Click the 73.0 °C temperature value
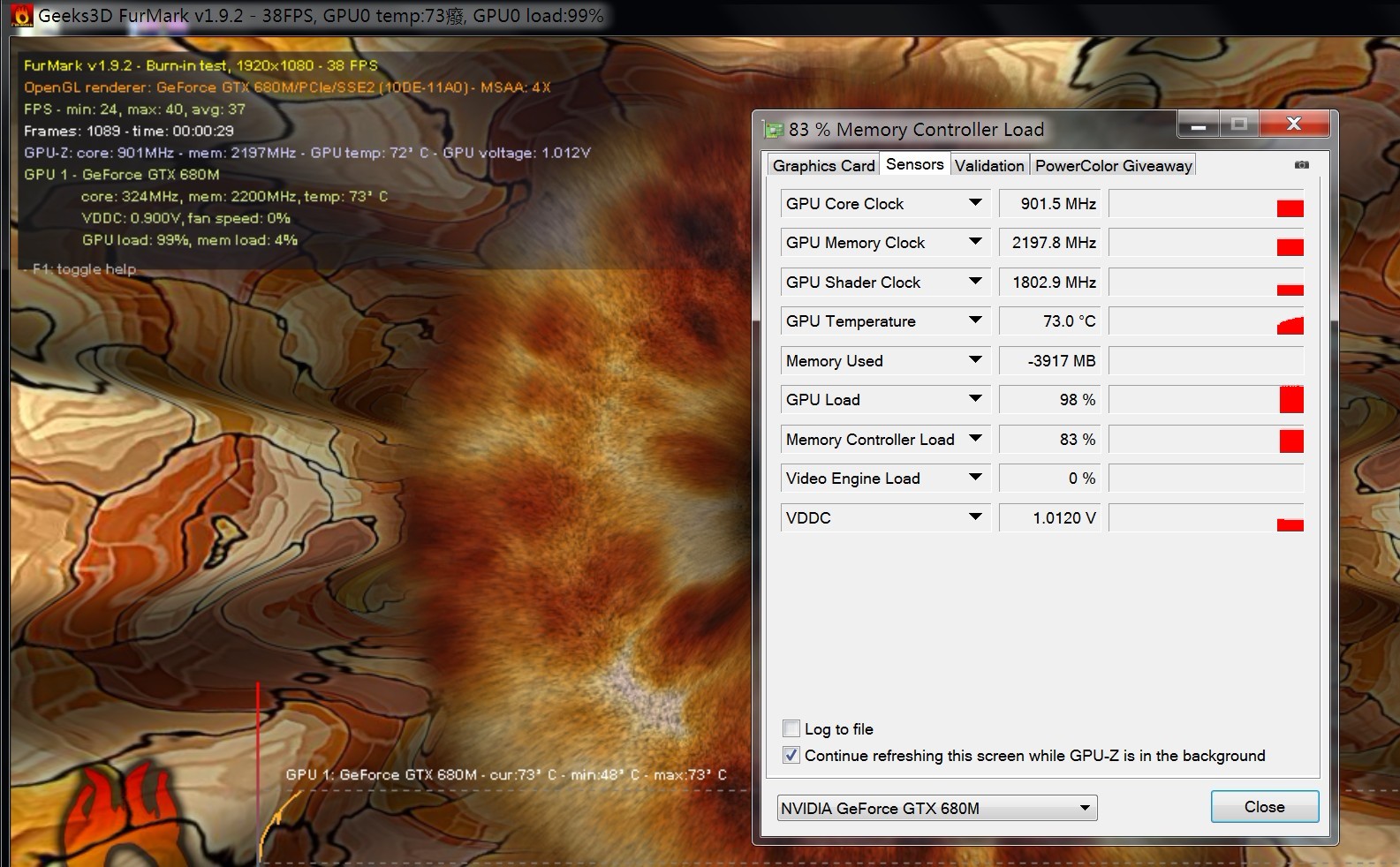Screen dimensions: 1400x867 pyautogui.click(x=1050, y=320)
